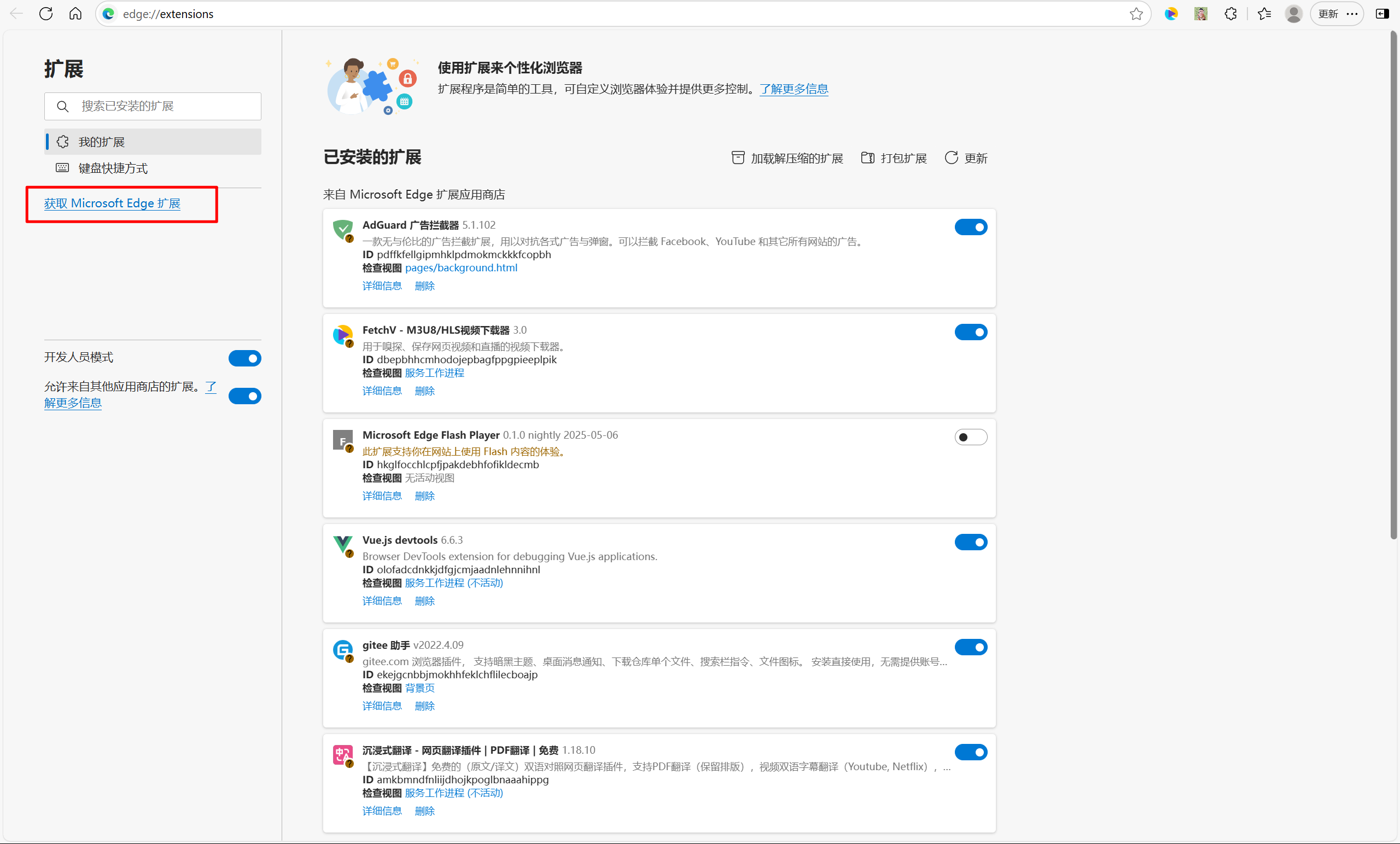The width and height of the screenshot is (1400, 844).
Task: Go to the home page icon
Action: (x=75, y=14)
